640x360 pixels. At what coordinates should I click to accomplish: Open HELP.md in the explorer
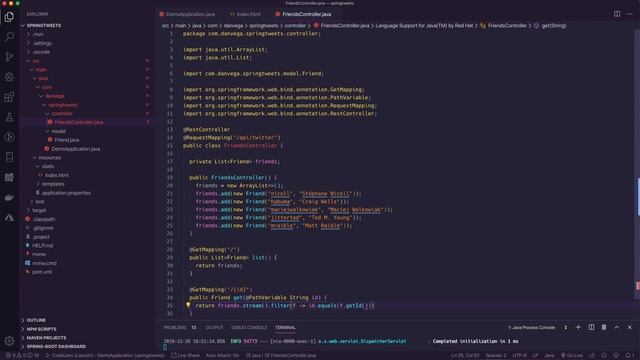click(42, 245)
